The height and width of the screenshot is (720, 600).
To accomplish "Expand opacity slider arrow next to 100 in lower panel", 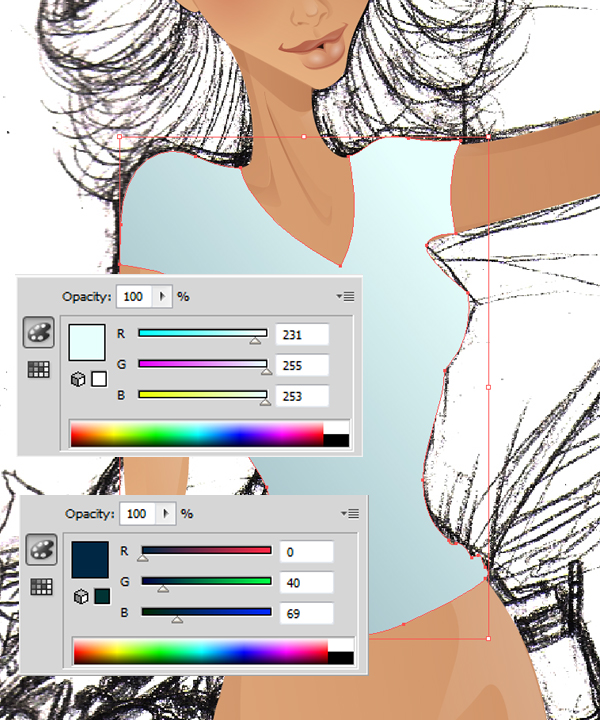I will [166, 514].
